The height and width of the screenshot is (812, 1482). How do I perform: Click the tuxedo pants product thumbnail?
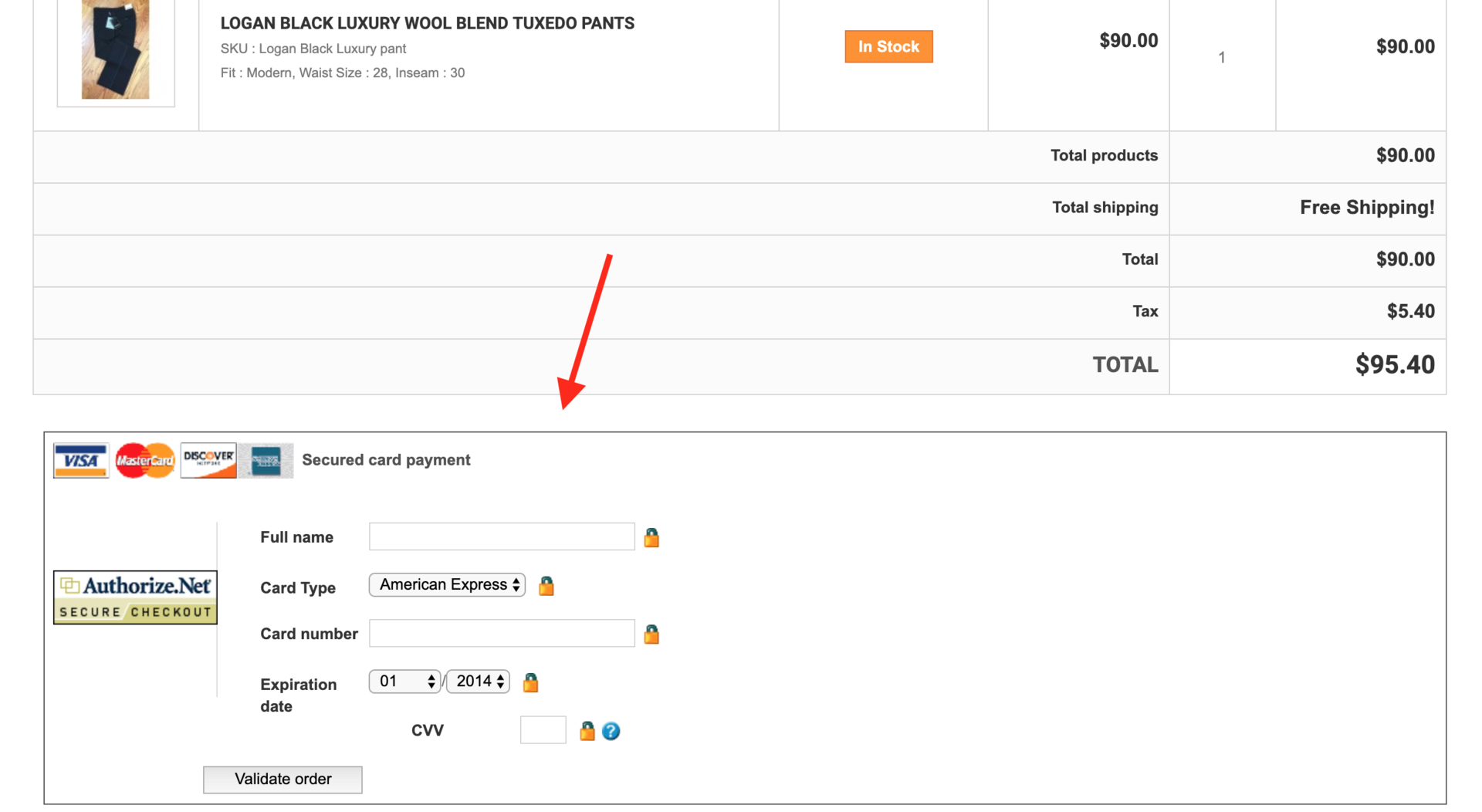[x=116, y=50]
